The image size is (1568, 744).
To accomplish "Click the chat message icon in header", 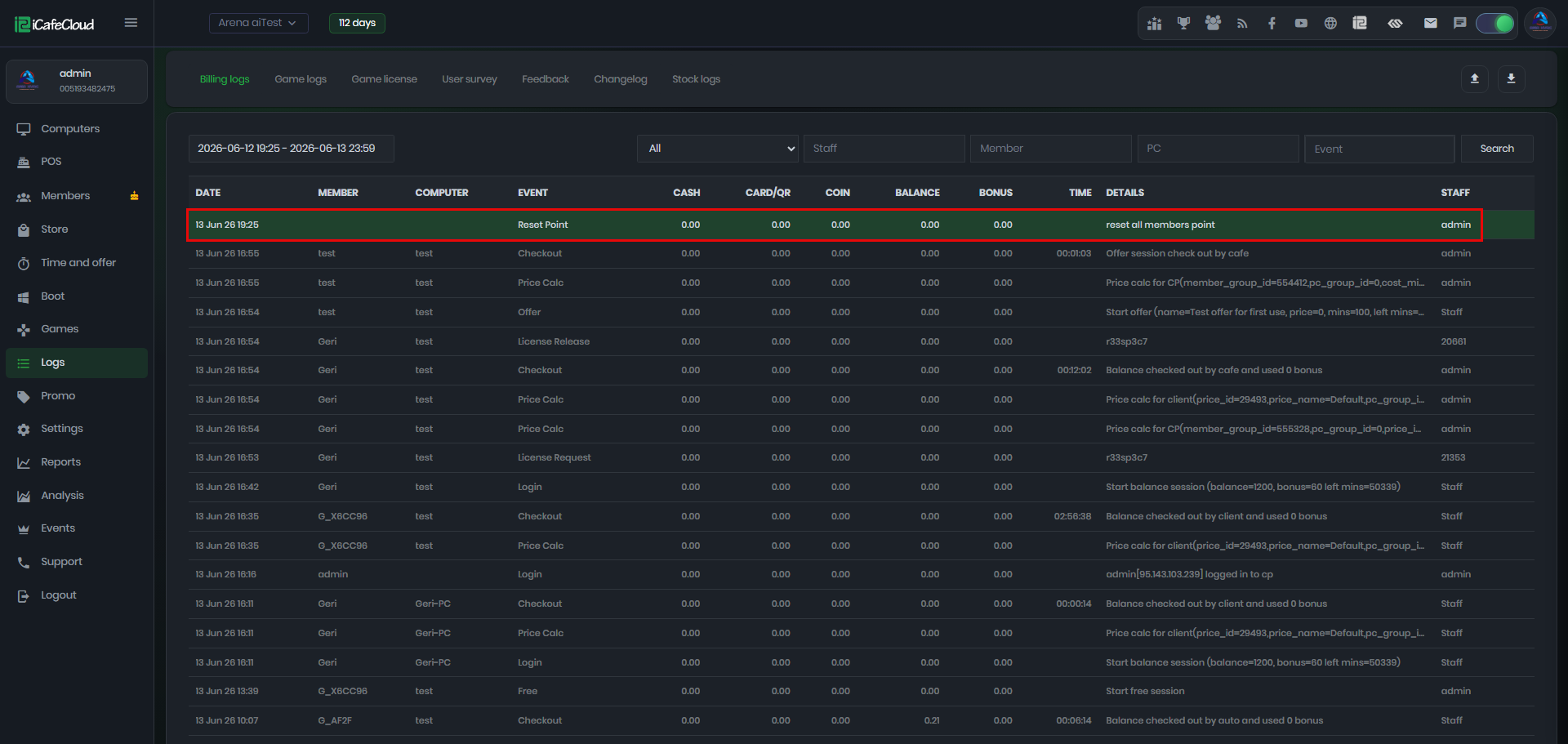I will (x=1459, y=23).
